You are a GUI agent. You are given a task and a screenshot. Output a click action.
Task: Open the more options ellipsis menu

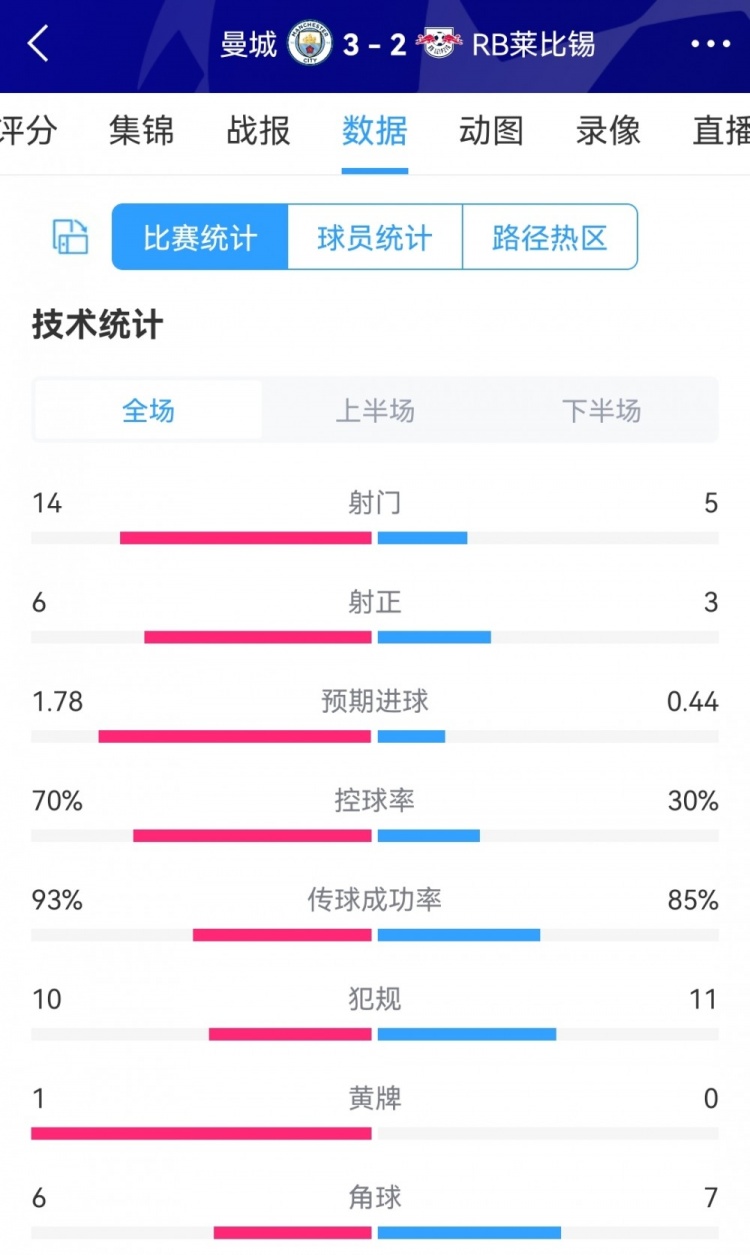click(x=712, y=44)
